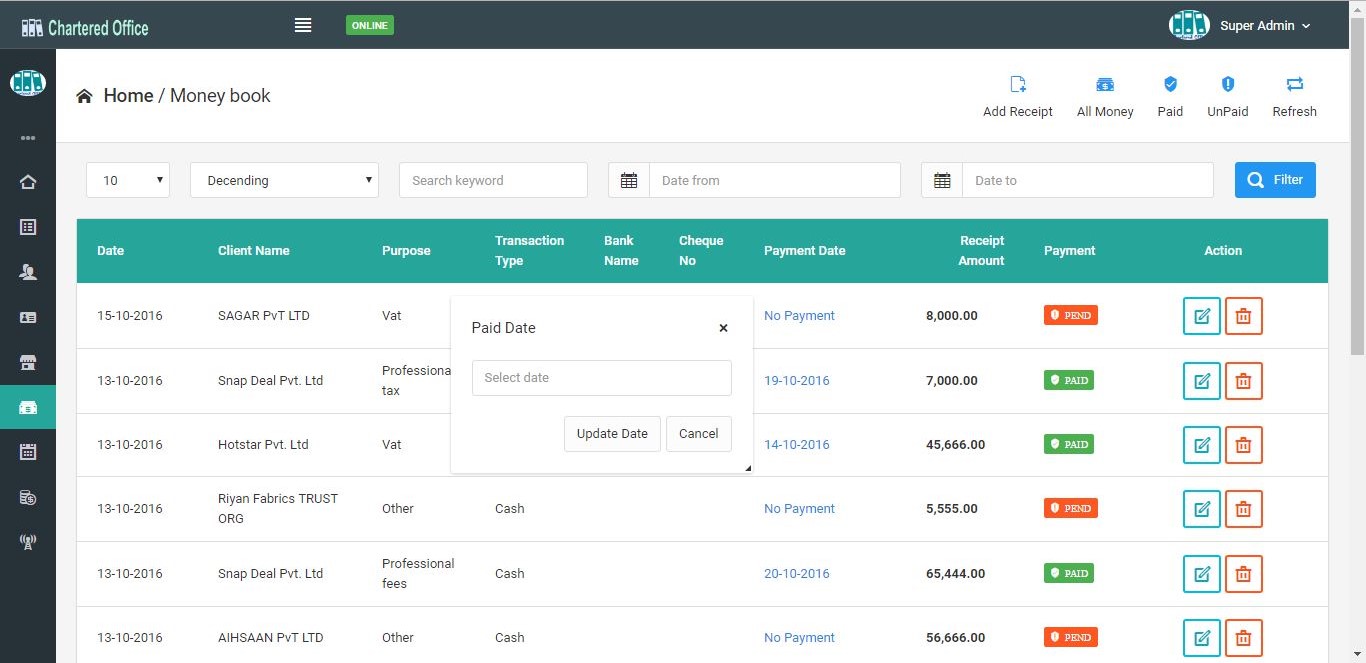Click the blue Filter button
The image size is (1366, 663).
tap(1275, 180)
